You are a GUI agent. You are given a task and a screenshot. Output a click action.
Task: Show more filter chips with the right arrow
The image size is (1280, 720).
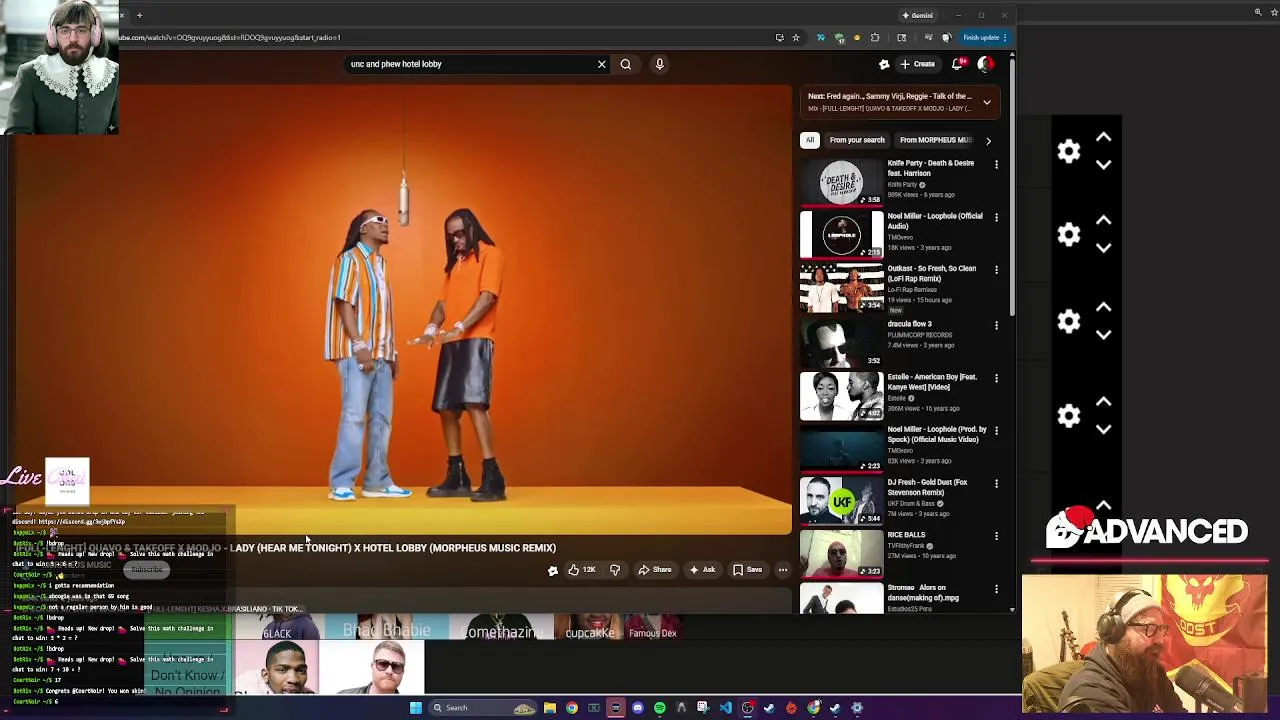tap(988, 141)
